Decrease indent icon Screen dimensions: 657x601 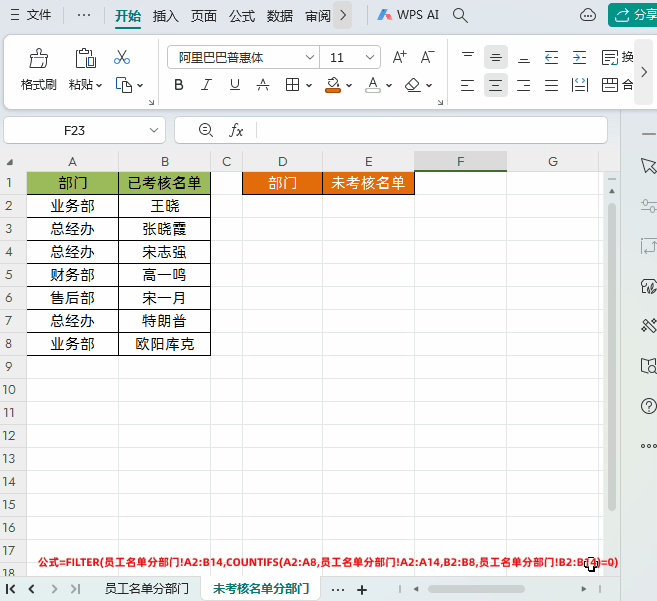(x=551, y=57)
